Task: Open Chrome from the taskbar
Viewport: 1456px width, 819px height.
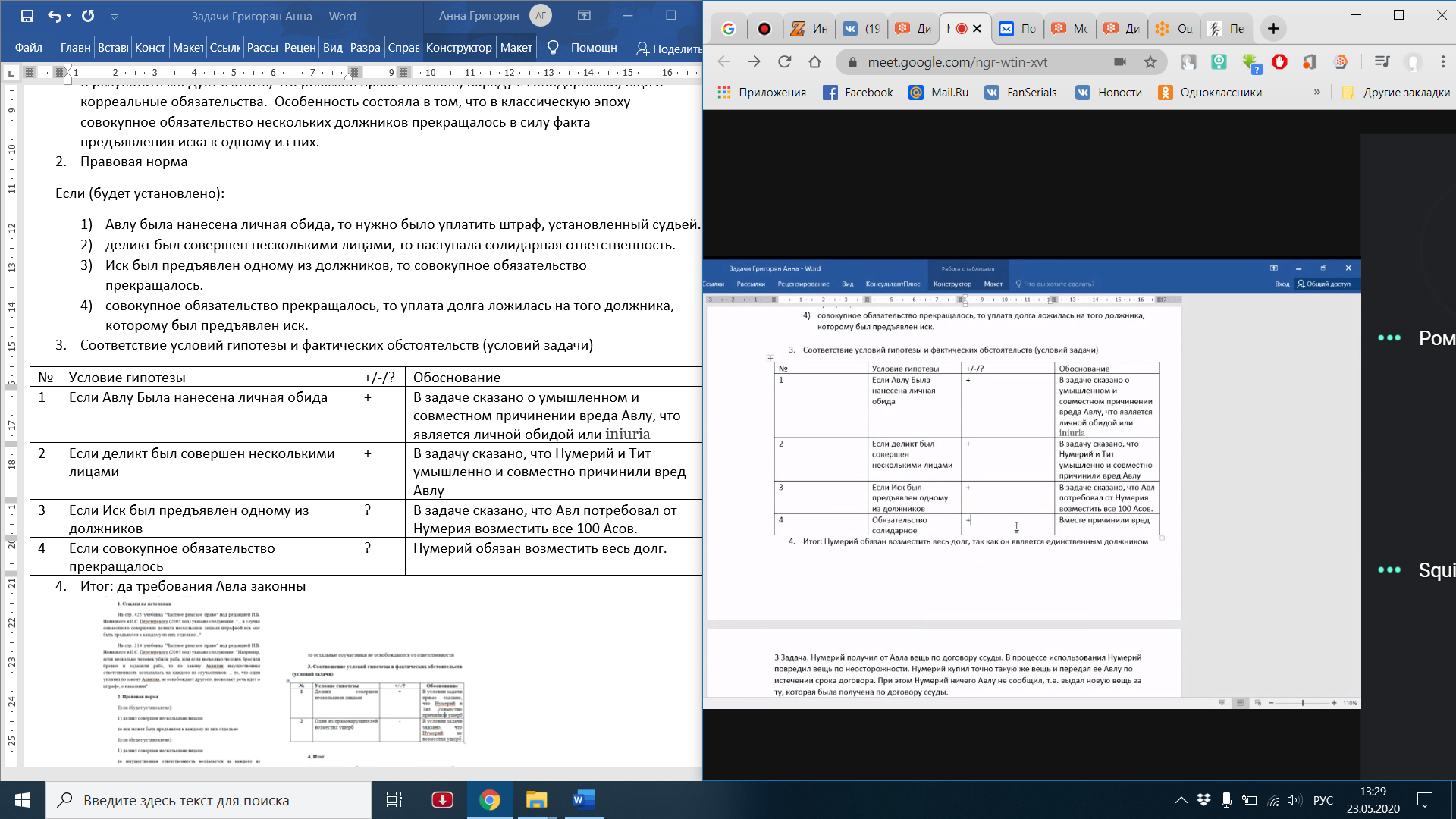Action: tap(490, 800)
